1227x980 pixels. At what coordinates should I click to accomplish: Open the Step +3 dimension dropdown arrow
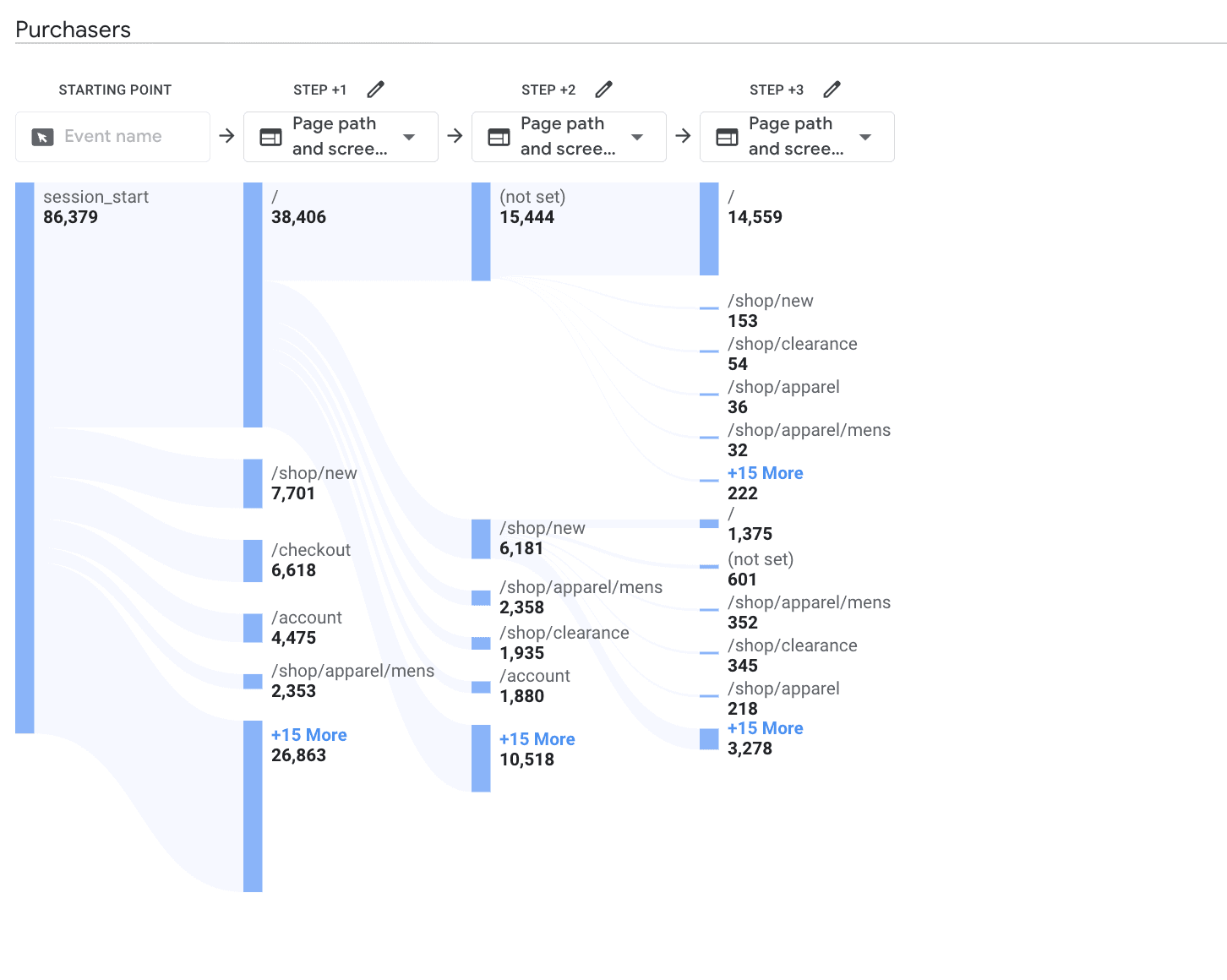(865, 137)
